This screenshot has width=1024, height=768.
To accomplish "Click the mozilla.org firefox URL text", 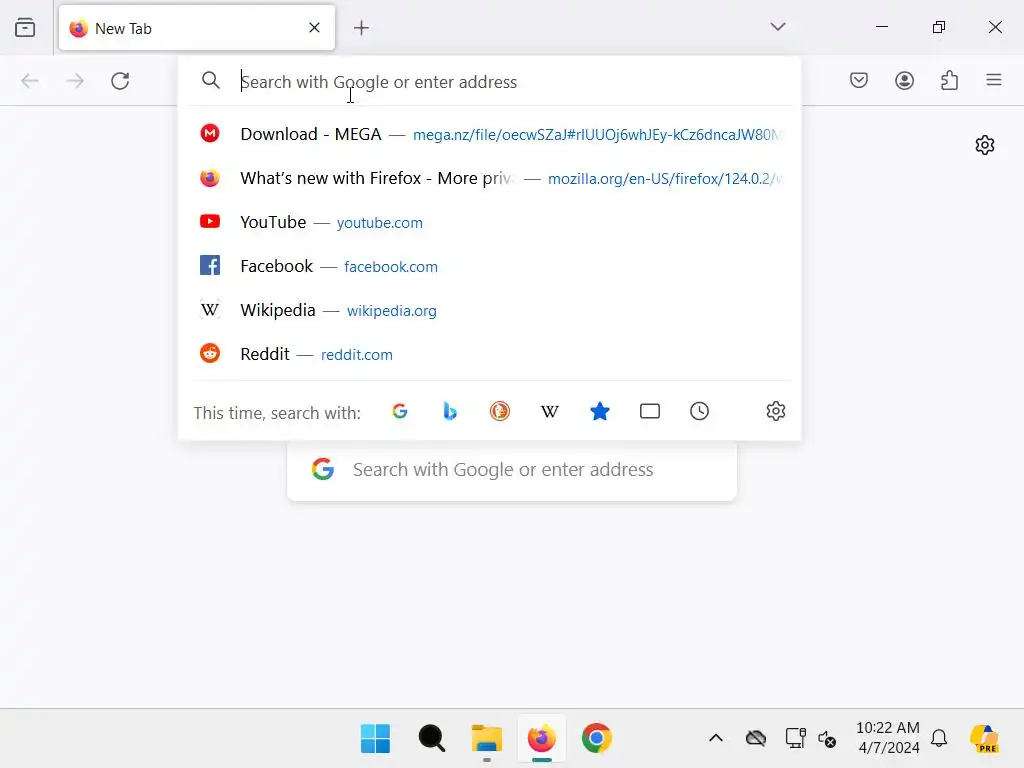I will pyautogui.click(x=665, y=178).
